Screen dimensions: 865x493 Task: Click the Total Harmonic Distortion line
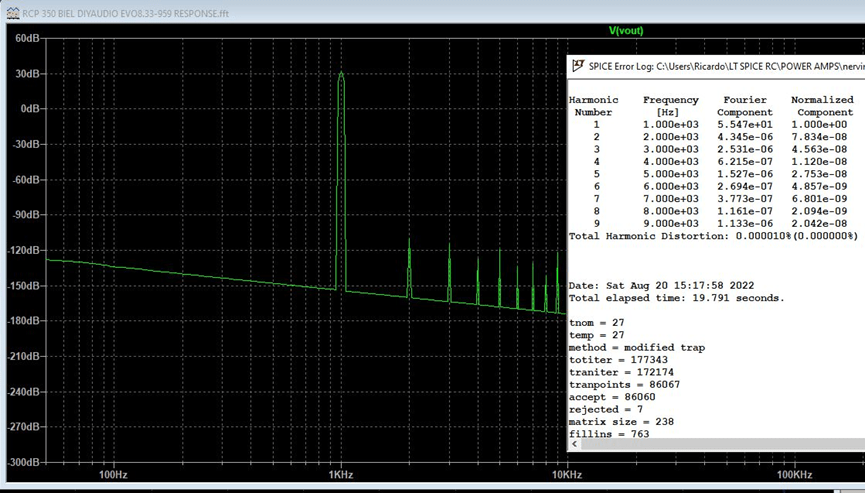click(x=713, y=236)
